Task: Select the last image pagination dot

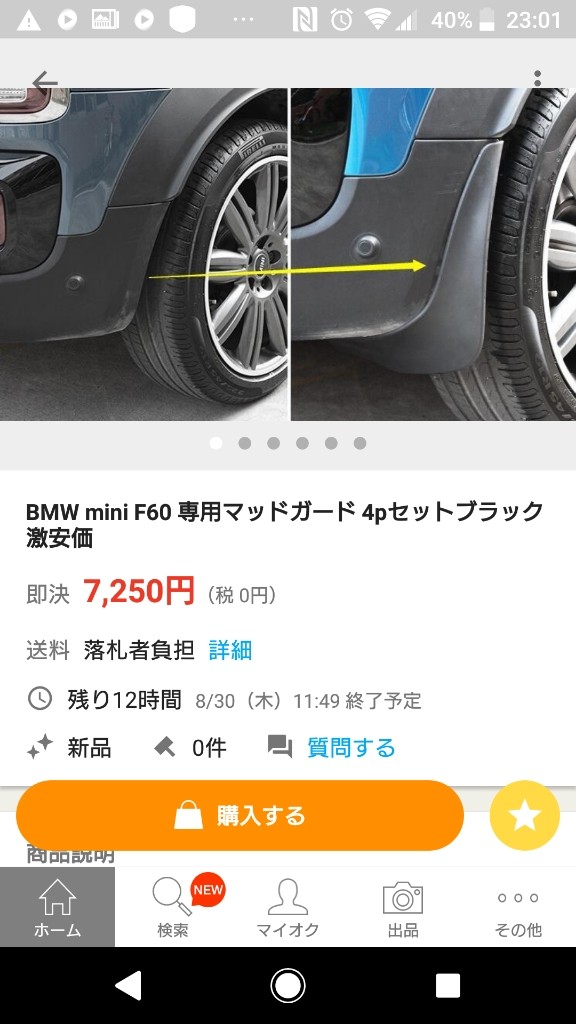Action: point(360,443)
